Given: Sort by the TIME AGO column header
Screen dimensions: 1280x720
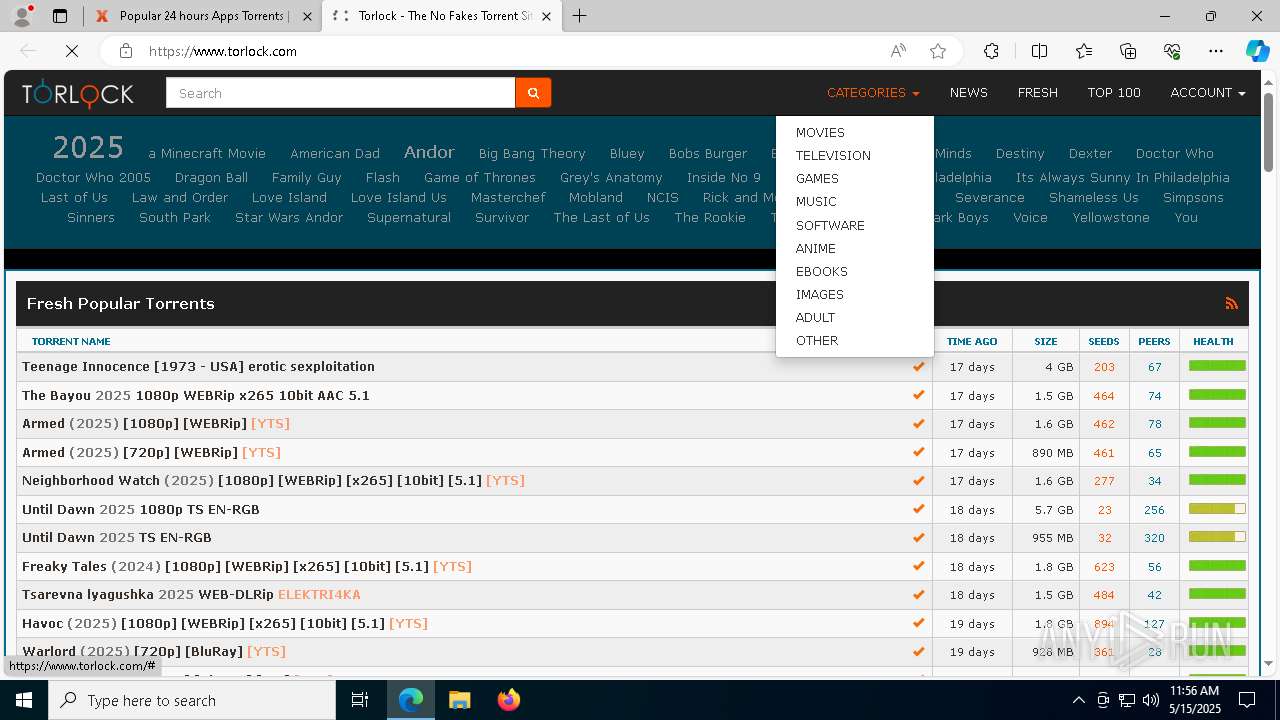Looking at the screenshot, I should (972, 341).
